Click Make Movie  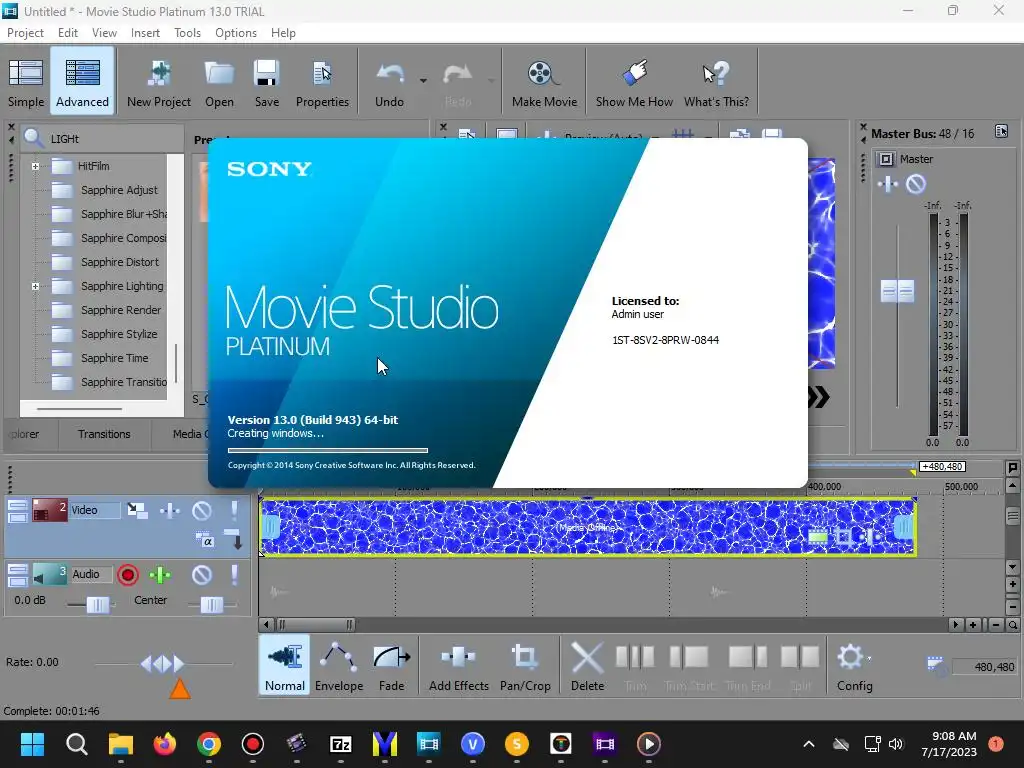tap(544, 82)
